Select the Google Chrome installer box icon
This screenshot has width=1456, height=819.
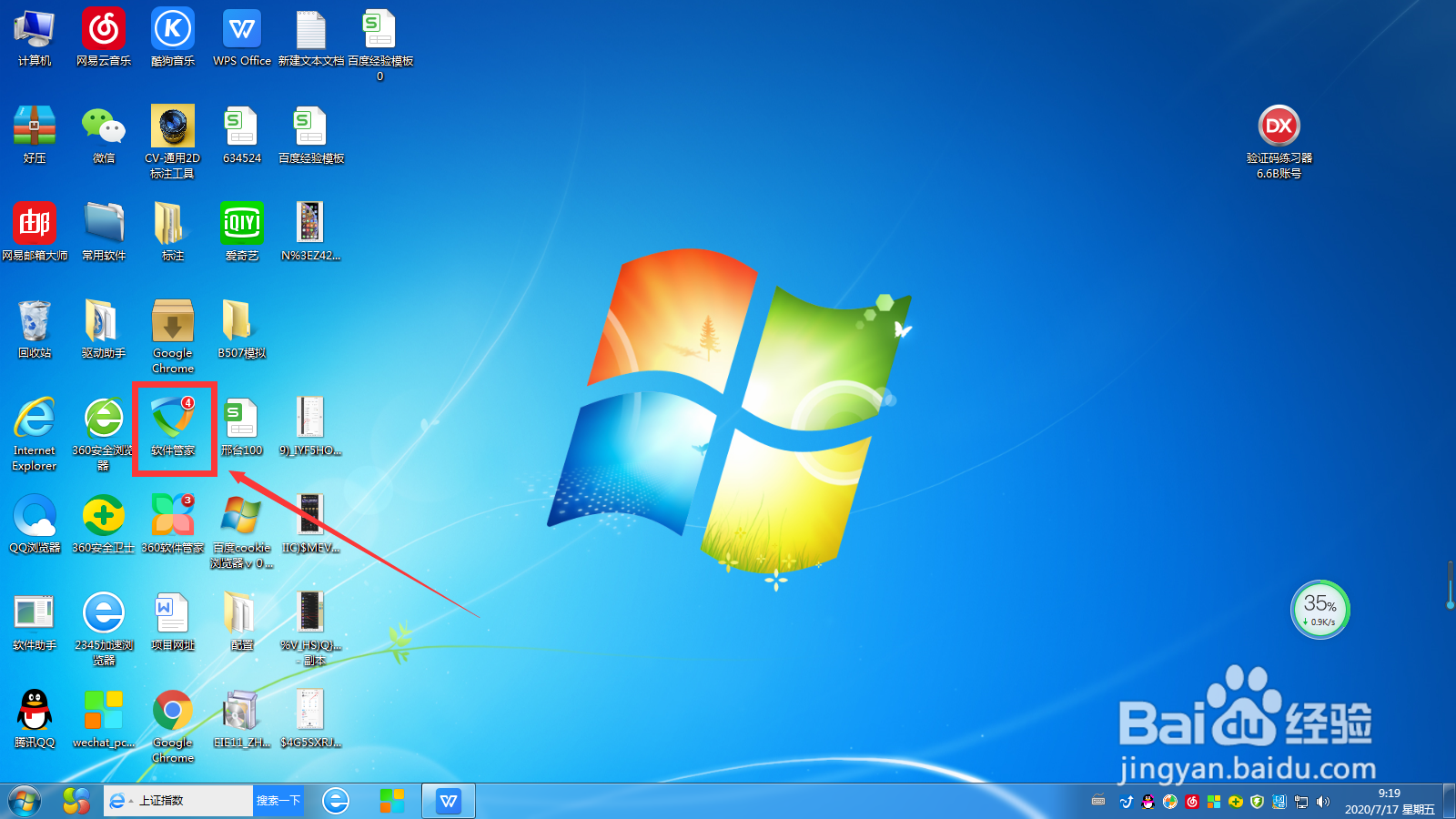(x=173, y=337)
